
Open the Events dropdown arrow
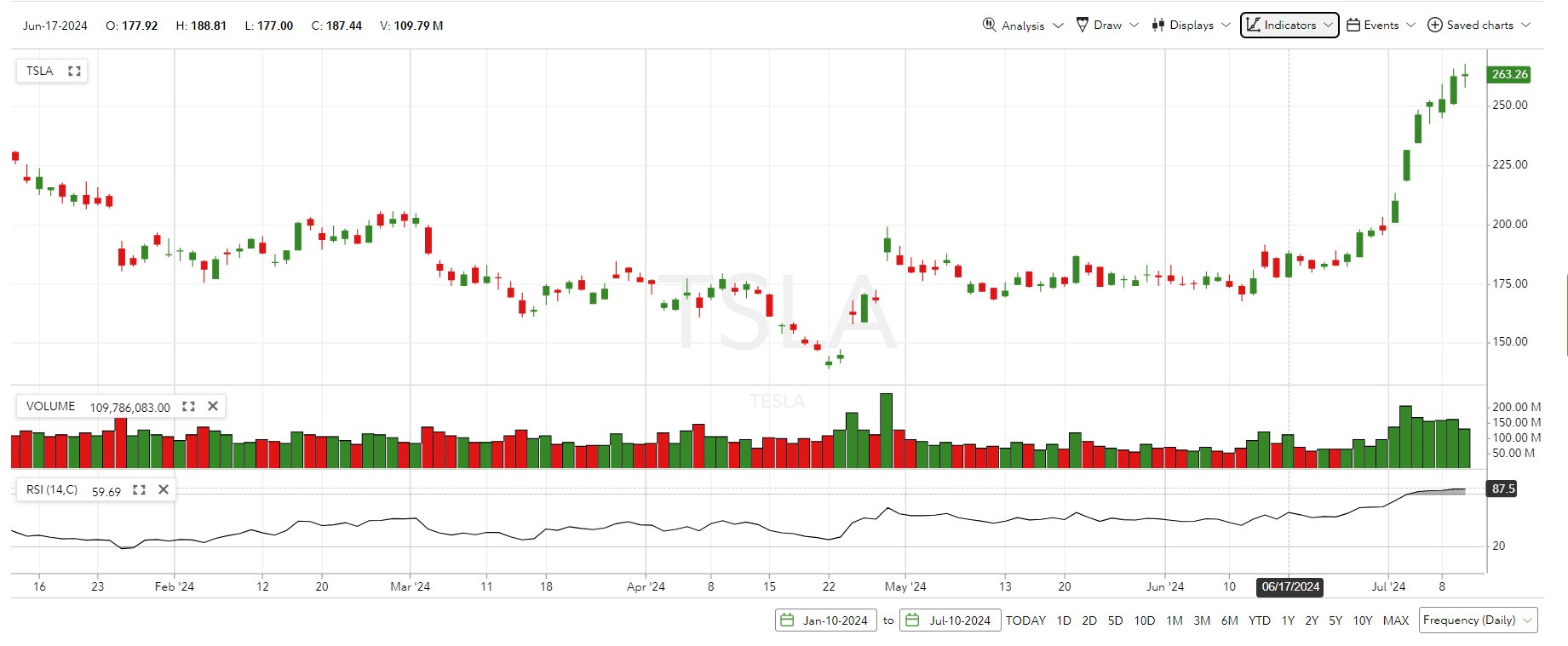click(x=1410, y=26)
